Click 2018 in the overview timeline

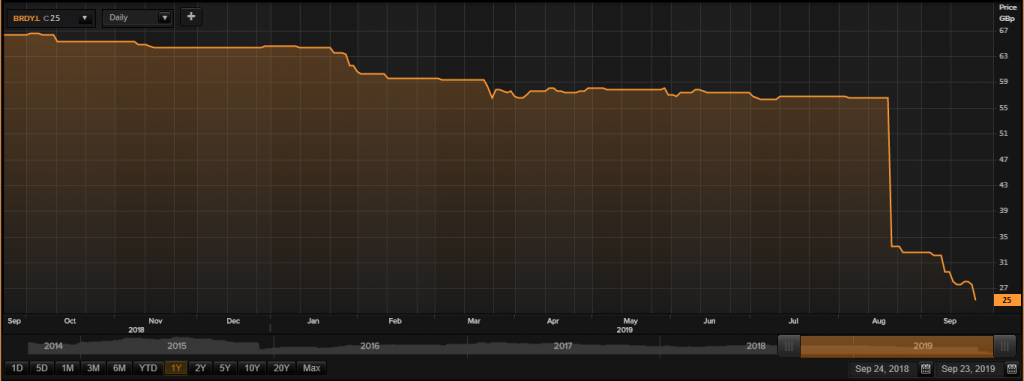click(x=756, y=346)
